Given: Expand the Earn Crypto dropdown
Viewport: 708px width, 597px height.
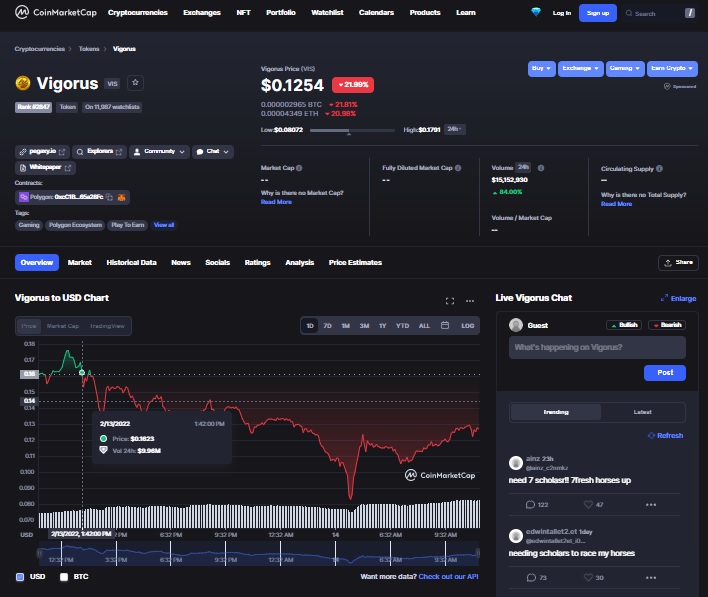Looking at the screenshot, I should coord(672,69).
